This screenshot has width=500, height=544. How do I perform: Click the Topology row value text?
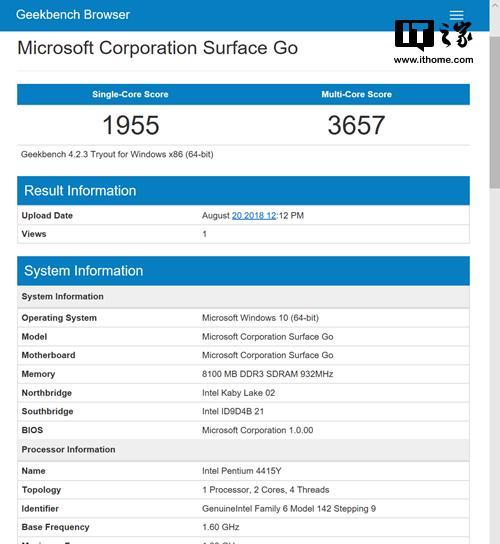tap(265, 490)
